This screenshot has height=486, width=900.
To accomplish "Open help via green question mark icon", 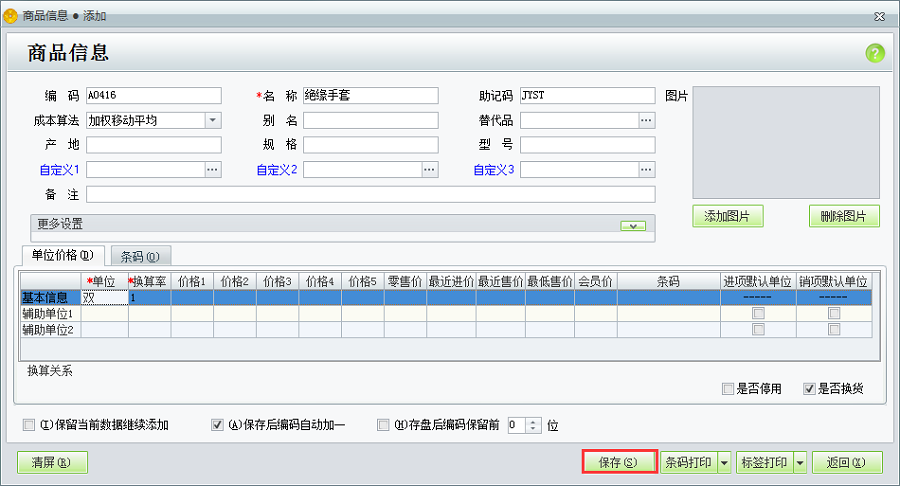I will [875, 53].
